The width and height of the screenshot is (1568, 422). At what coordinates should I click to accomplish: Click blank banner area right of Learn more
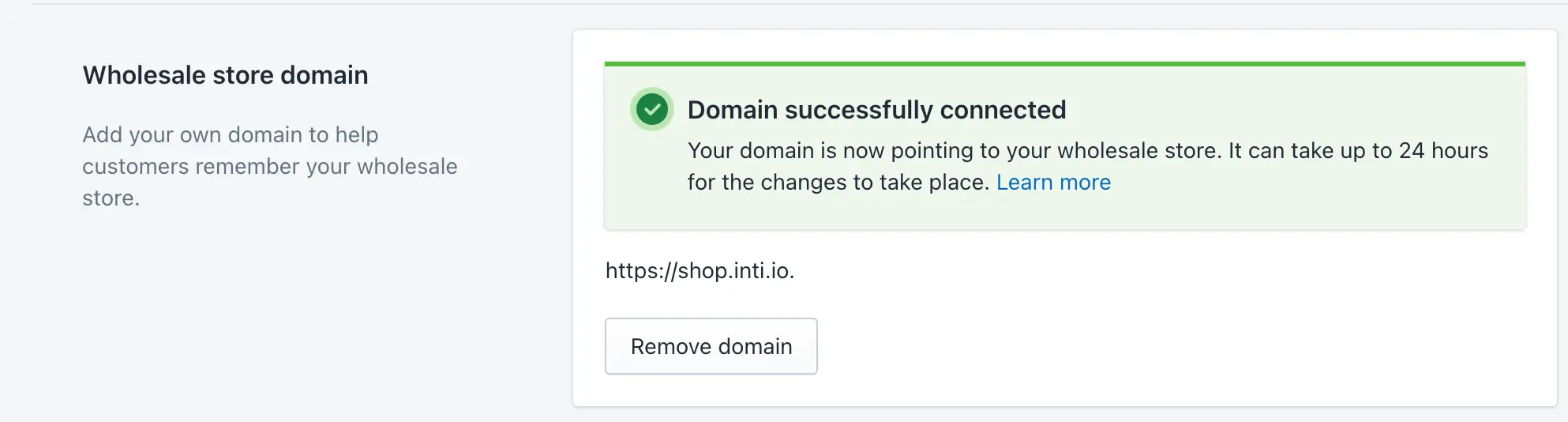(1311, 183)
